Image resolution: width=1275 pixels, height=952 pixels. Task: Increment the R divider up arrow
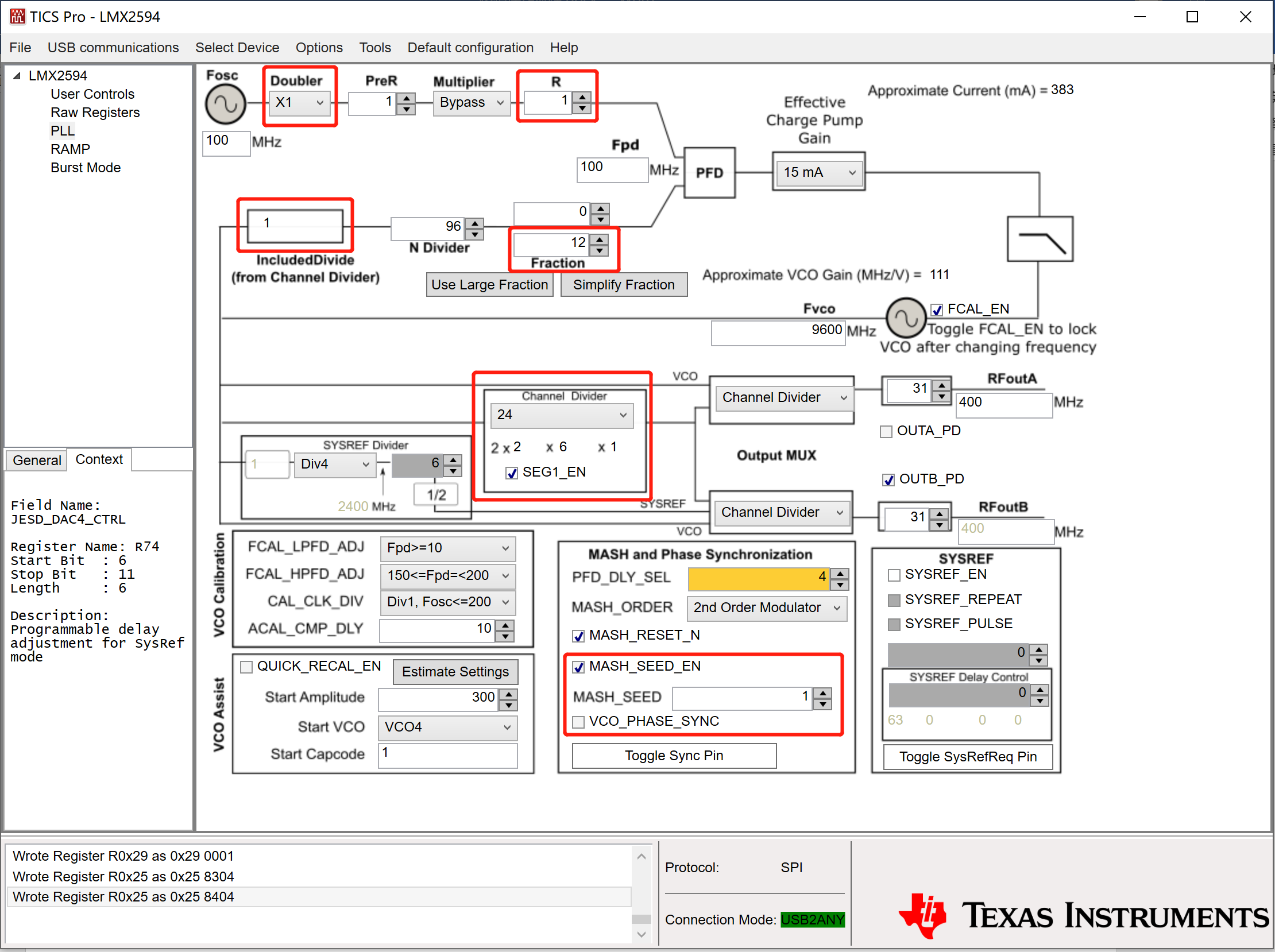582,97
